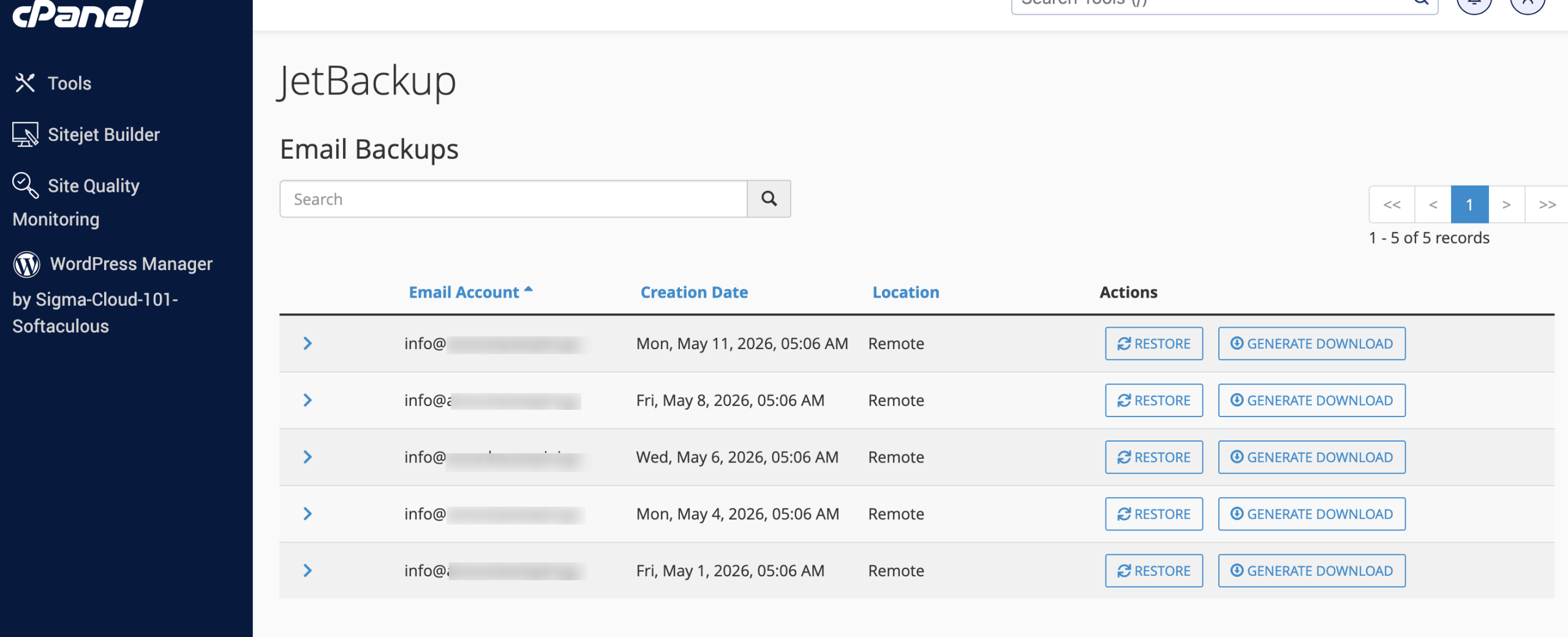
Task: Go to the next page of records
Action: tap(1507, 205)
